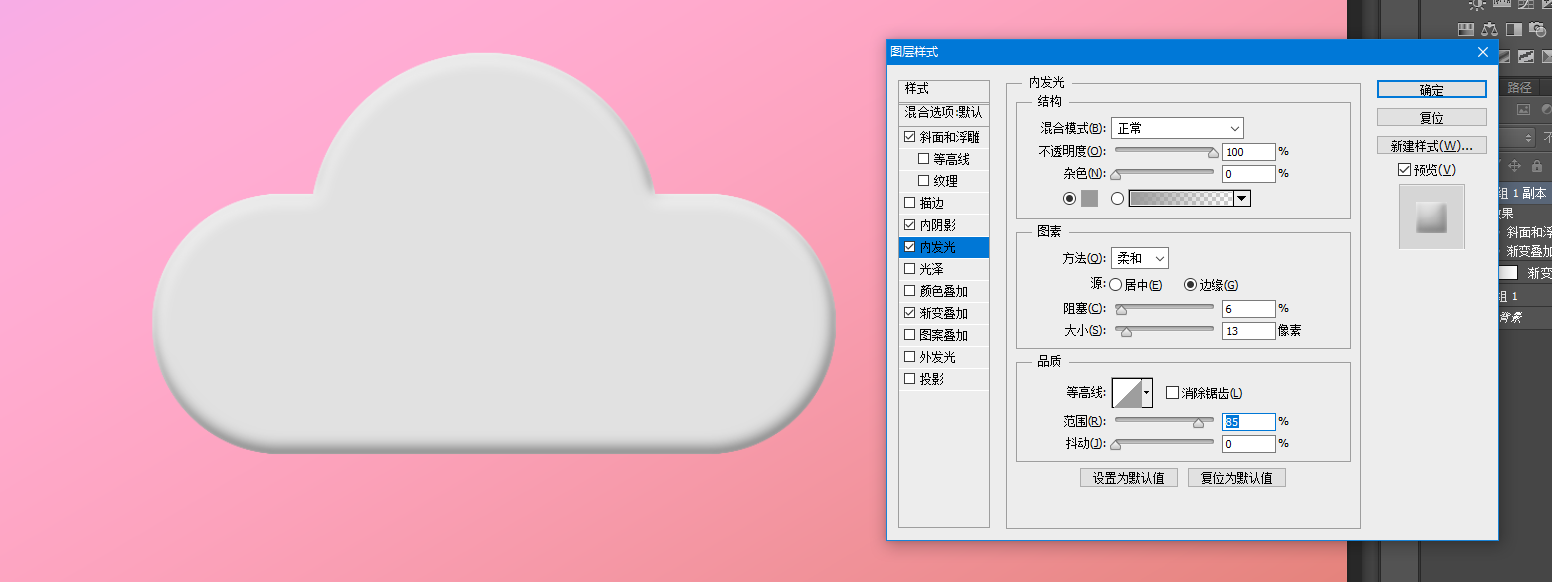Screen dimensions: 1552x582
Task: Open the 渐变叠加 settings by its label
Action: coord(944,313)
